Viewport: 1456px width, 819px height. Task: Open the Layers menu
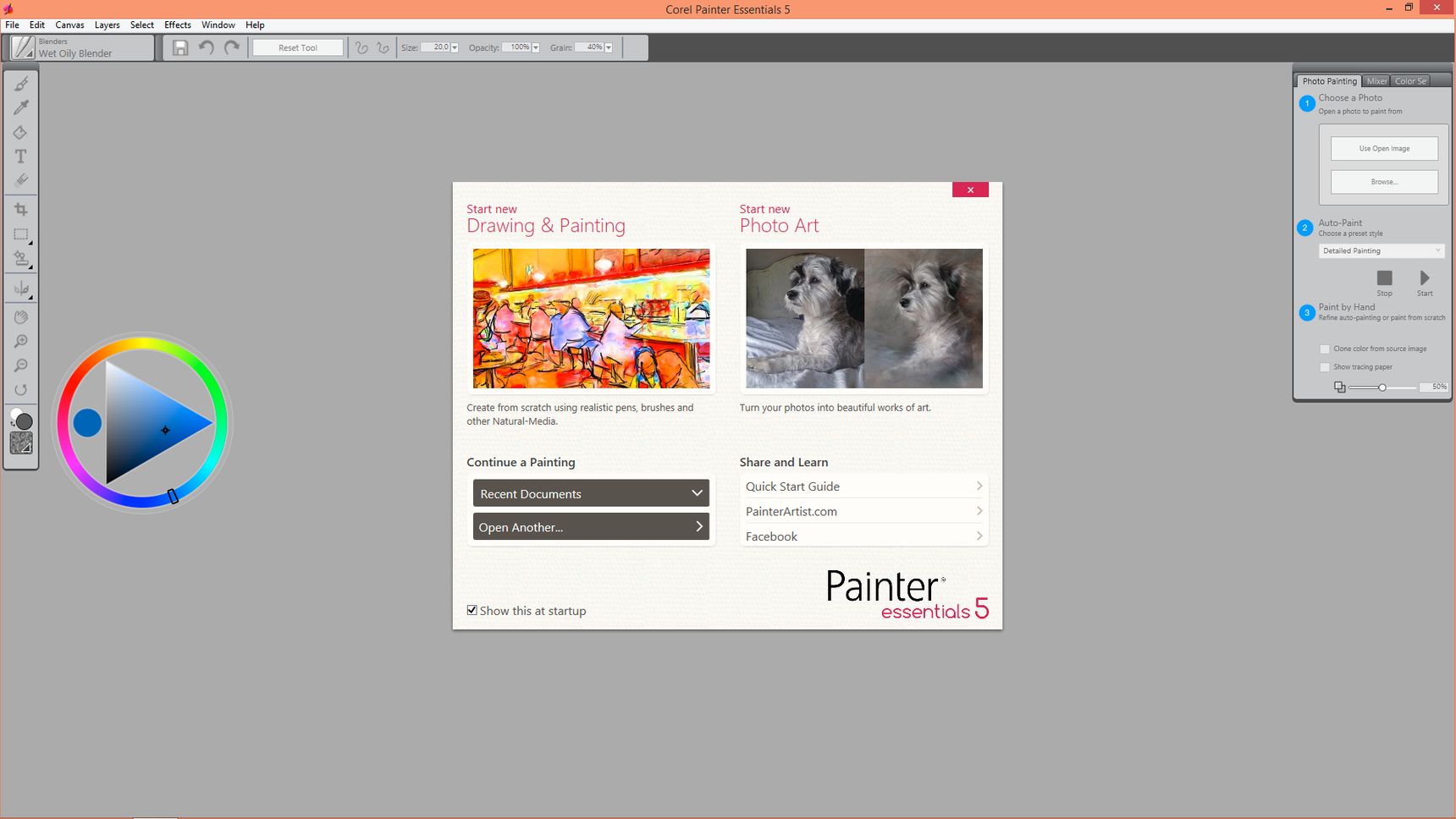point(107,25)
